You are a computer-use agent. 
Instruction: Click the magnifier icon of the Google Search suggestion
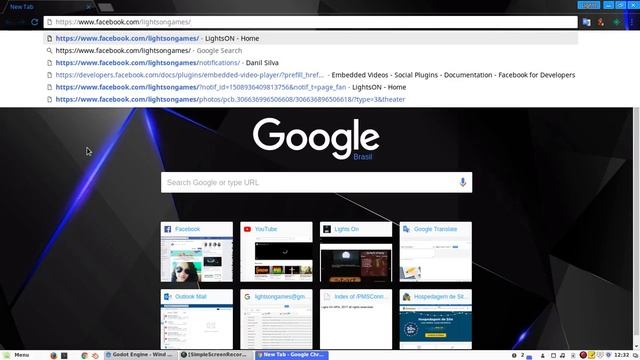pos(49,51)
